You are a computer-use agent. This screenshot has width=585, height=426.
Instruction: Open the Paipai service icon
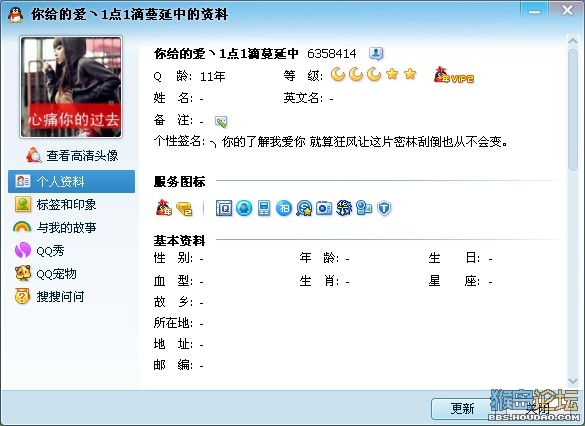[284, 208]
